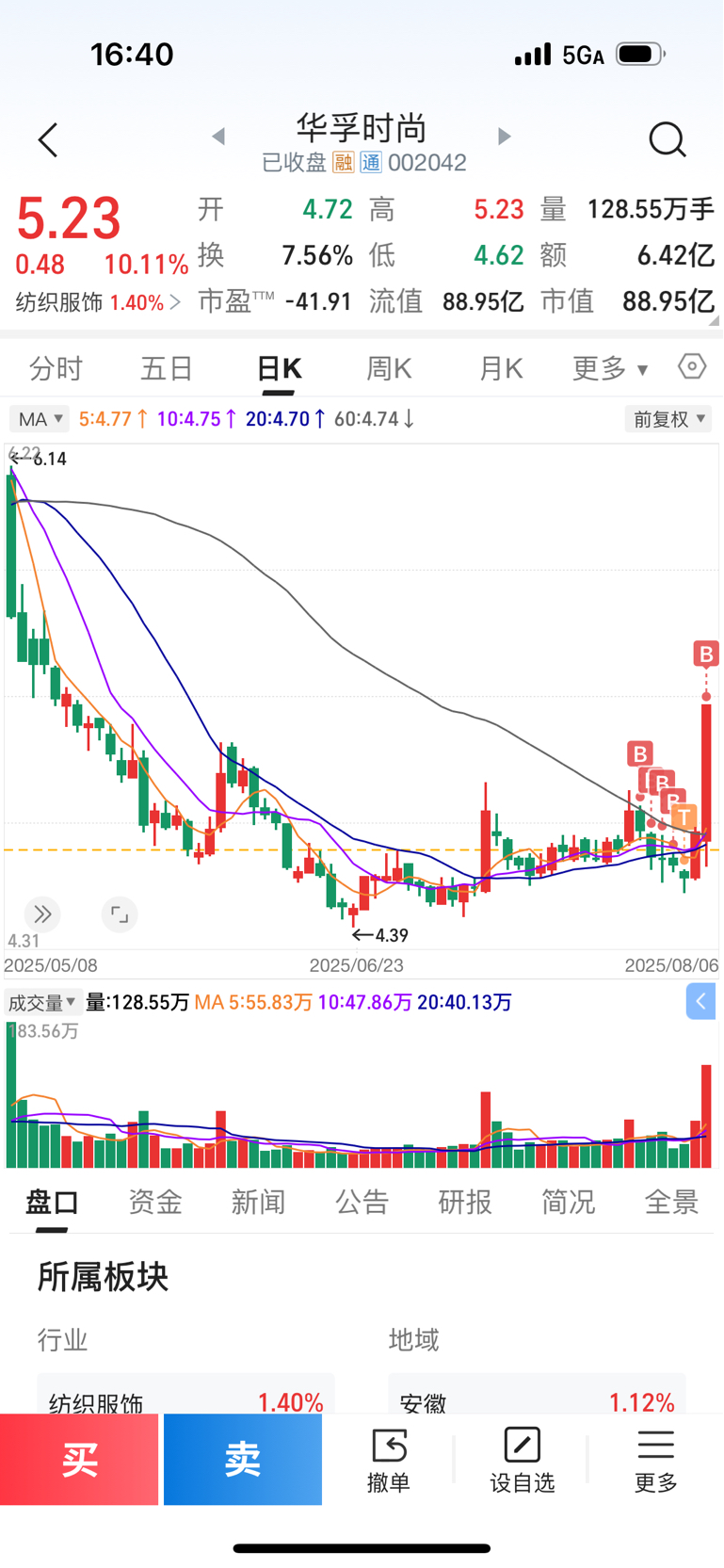Switch to 五日 tab
This screenshot has width=724, height=1568.
(167, 368)
